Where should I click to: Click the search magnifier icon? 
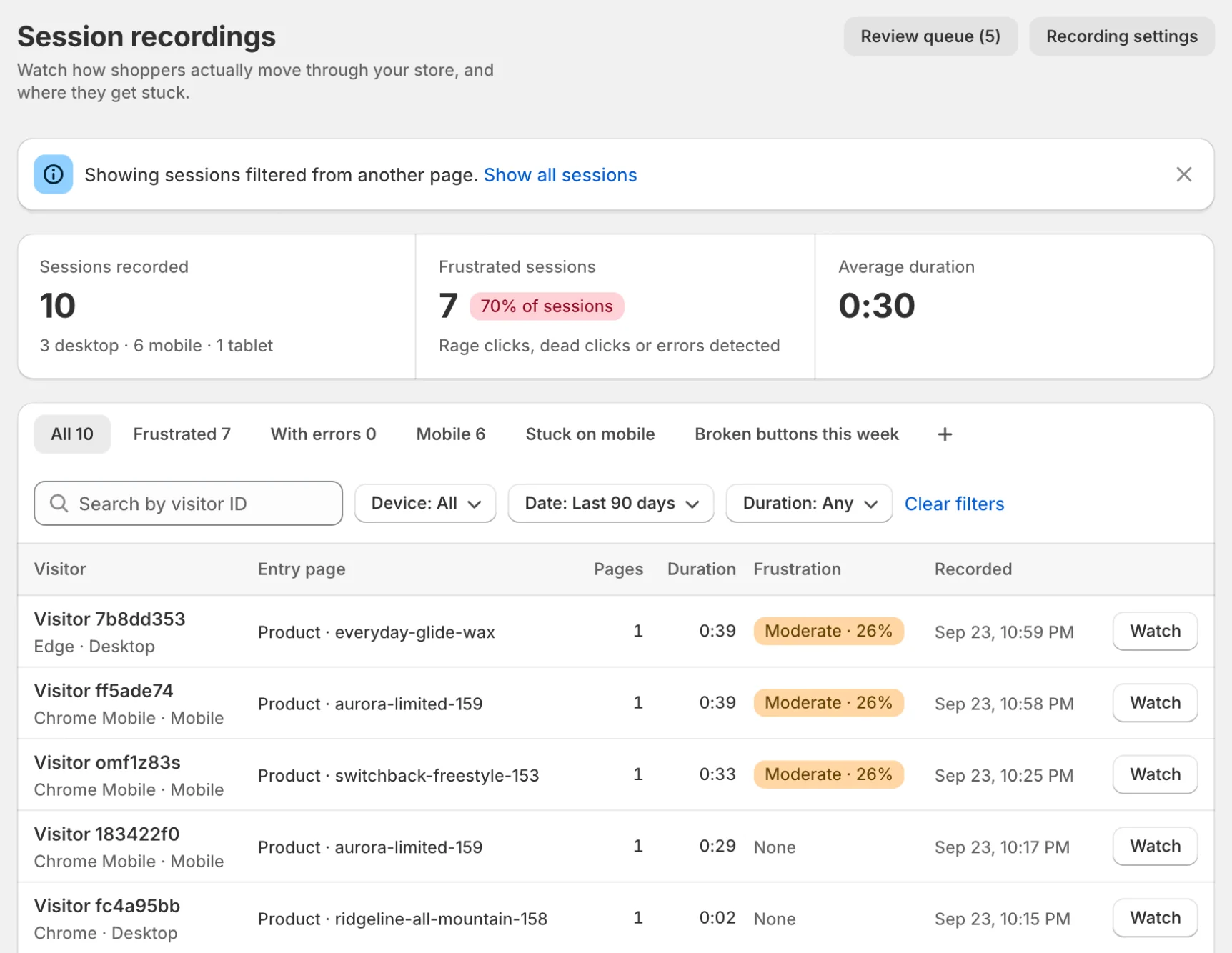coord(59,504)
